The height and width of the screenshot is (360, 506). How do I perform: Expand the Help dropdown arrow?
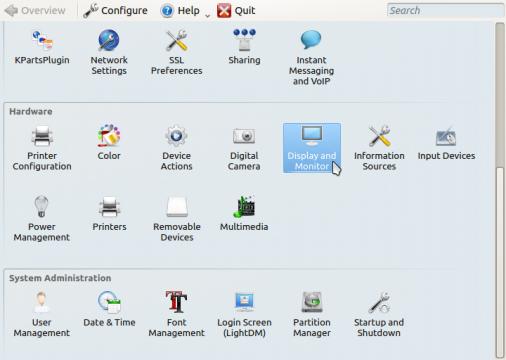coord(207,15)
